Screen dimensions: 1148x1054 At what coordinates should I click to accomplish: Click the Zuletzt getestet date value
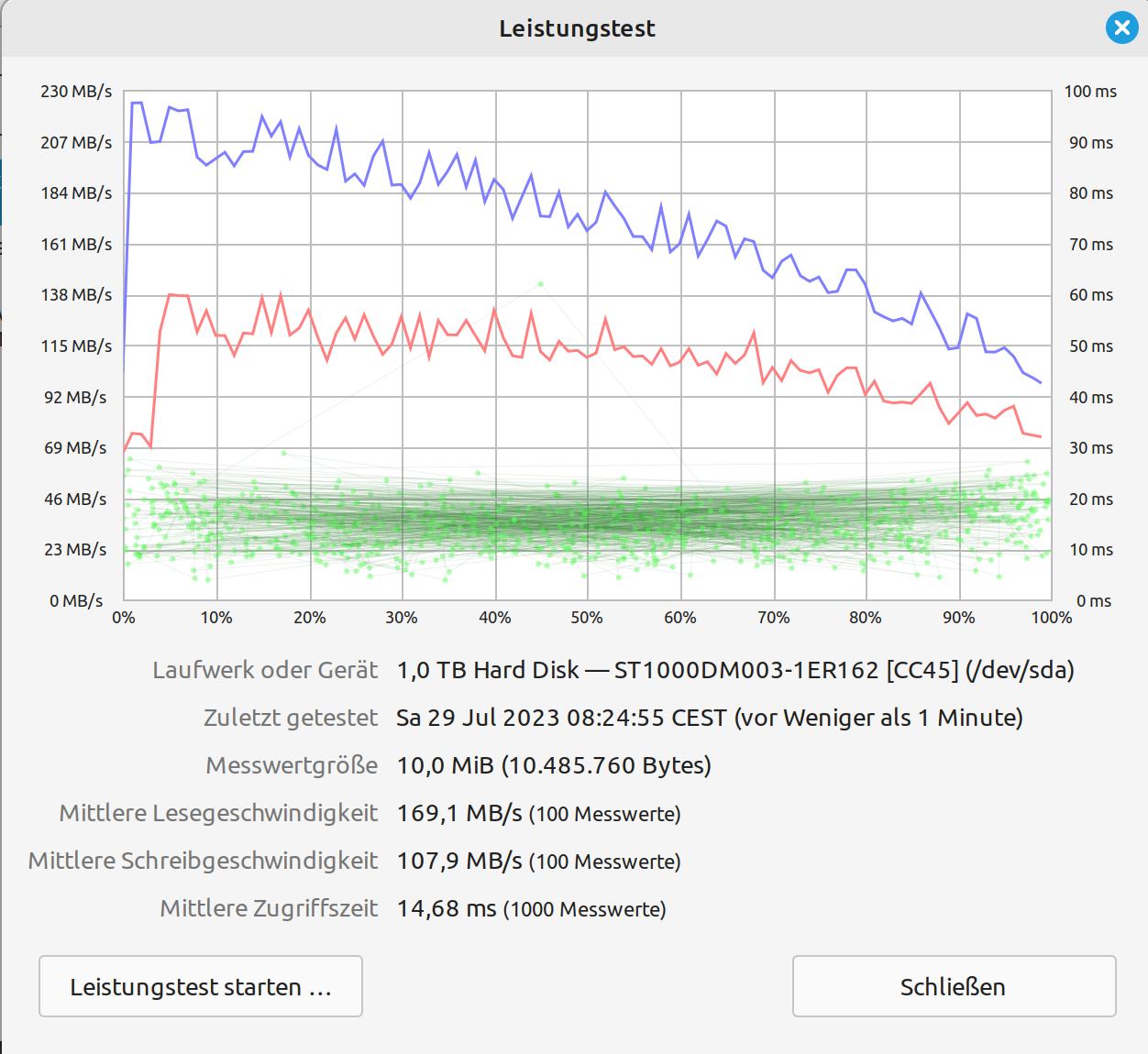click(709, 718)
